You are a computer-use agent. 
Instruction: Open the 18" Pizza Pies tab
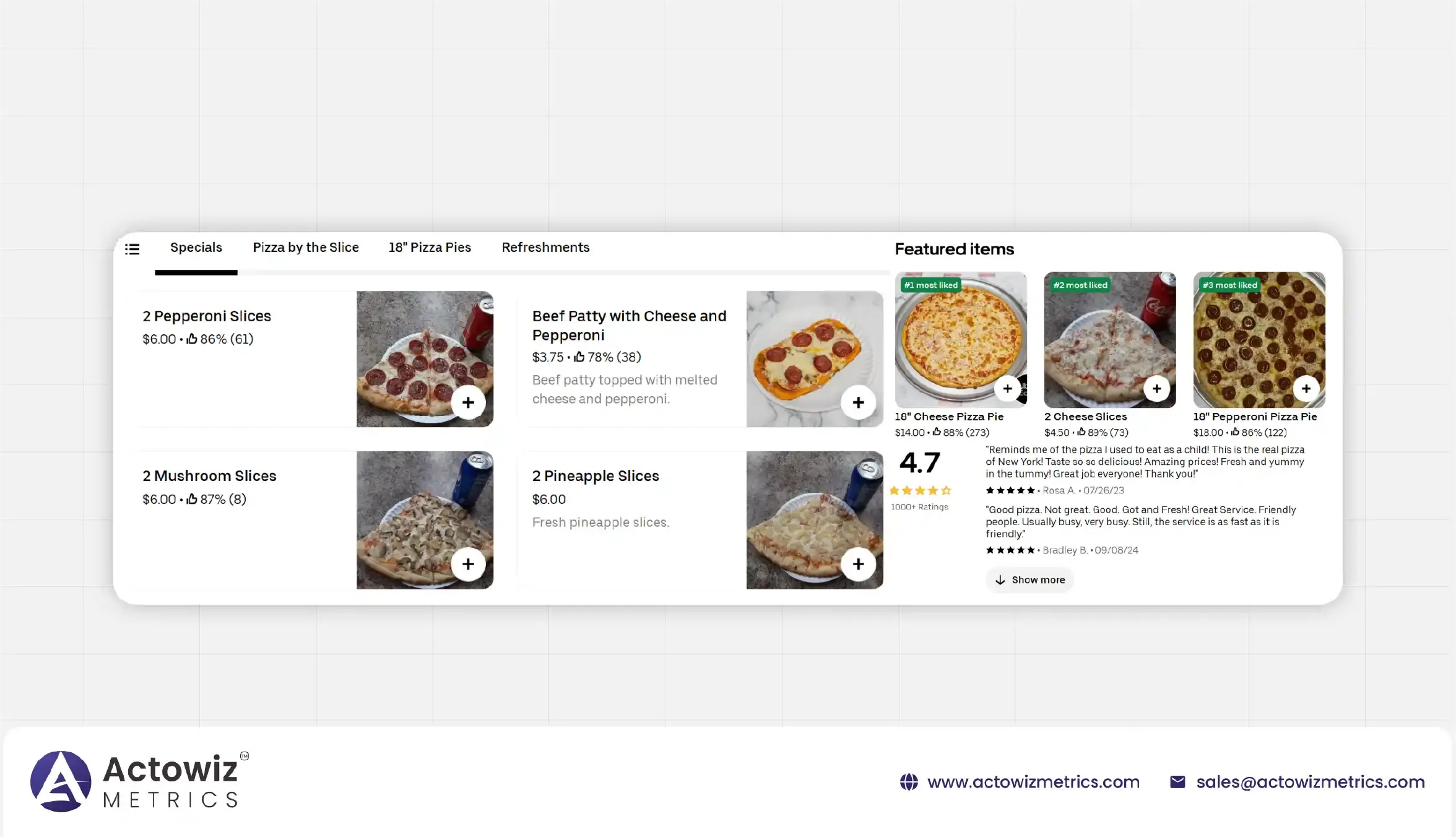click(430, 248)
